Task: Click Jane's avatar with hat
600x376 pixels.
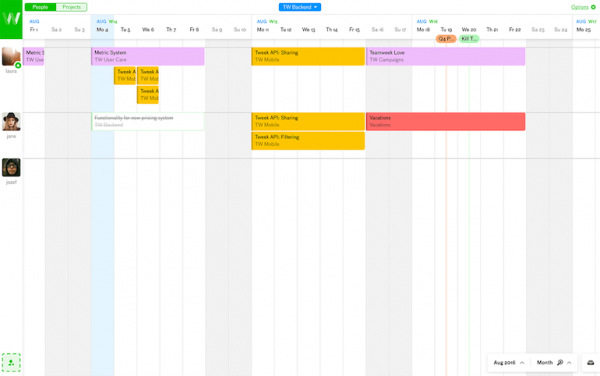Action: pyautogui.click(x=11, y=122)
